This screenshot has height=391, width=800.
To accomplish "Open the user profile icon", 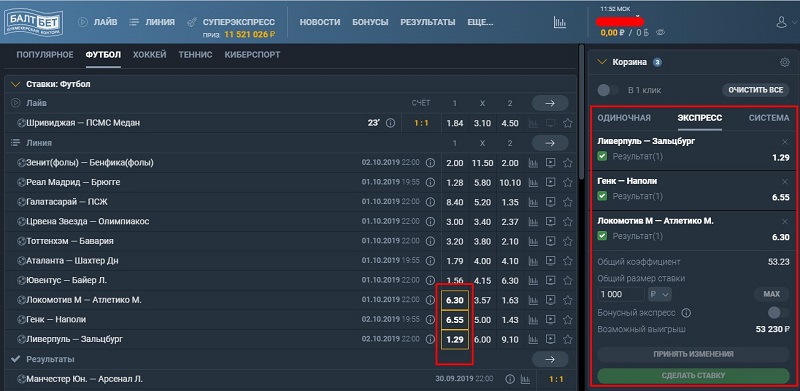I will 781,22.
